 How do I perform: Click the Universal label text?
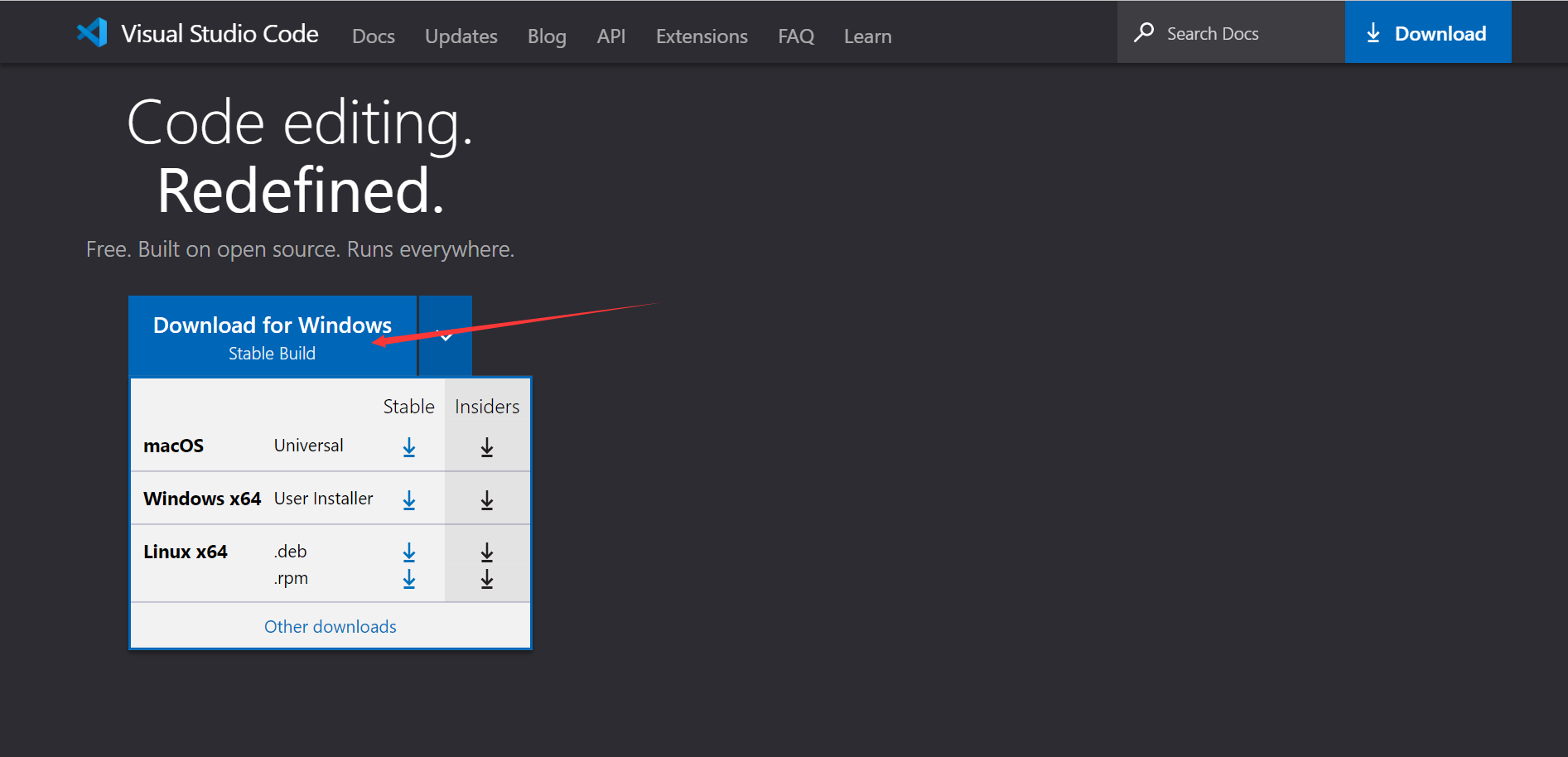point(308,446)
